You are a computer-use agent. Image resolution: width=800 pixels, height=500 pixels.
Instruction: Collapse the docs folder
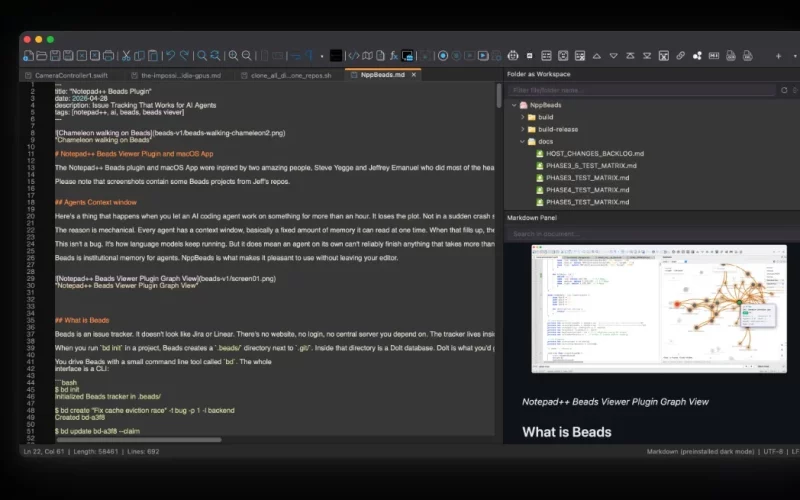522,141
